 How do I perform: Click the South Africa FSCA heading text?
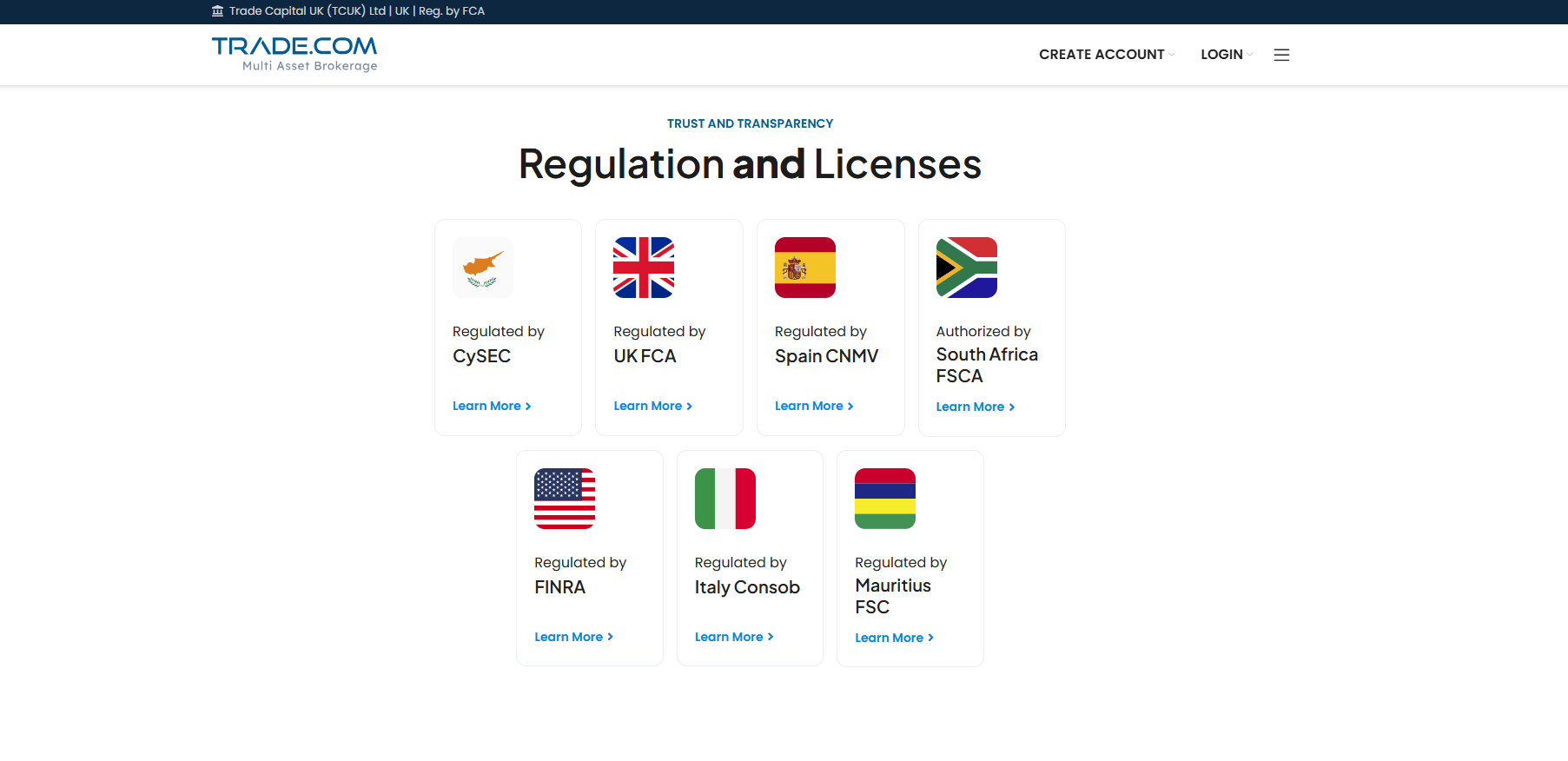(x=987, y=365)
